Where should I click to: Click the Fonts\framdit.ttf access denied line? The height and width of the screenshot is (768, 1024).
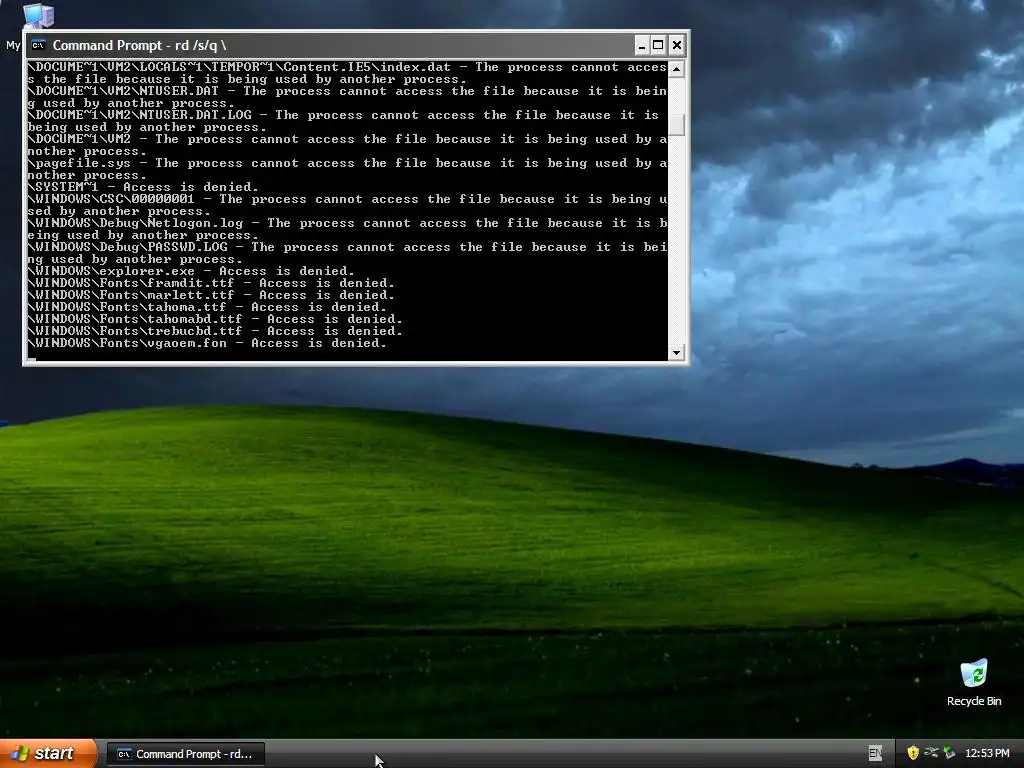(x=211, y=283)
